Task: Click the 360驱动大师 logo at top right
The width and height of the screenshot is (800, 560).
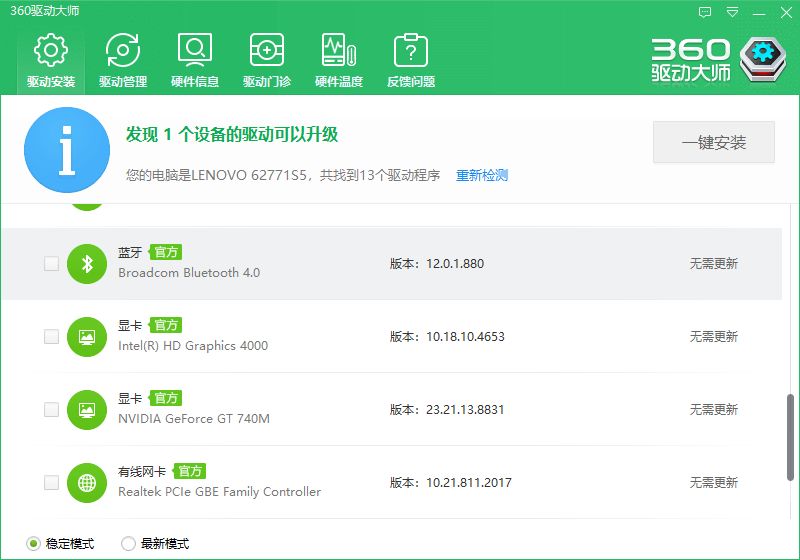Action: 718,60
